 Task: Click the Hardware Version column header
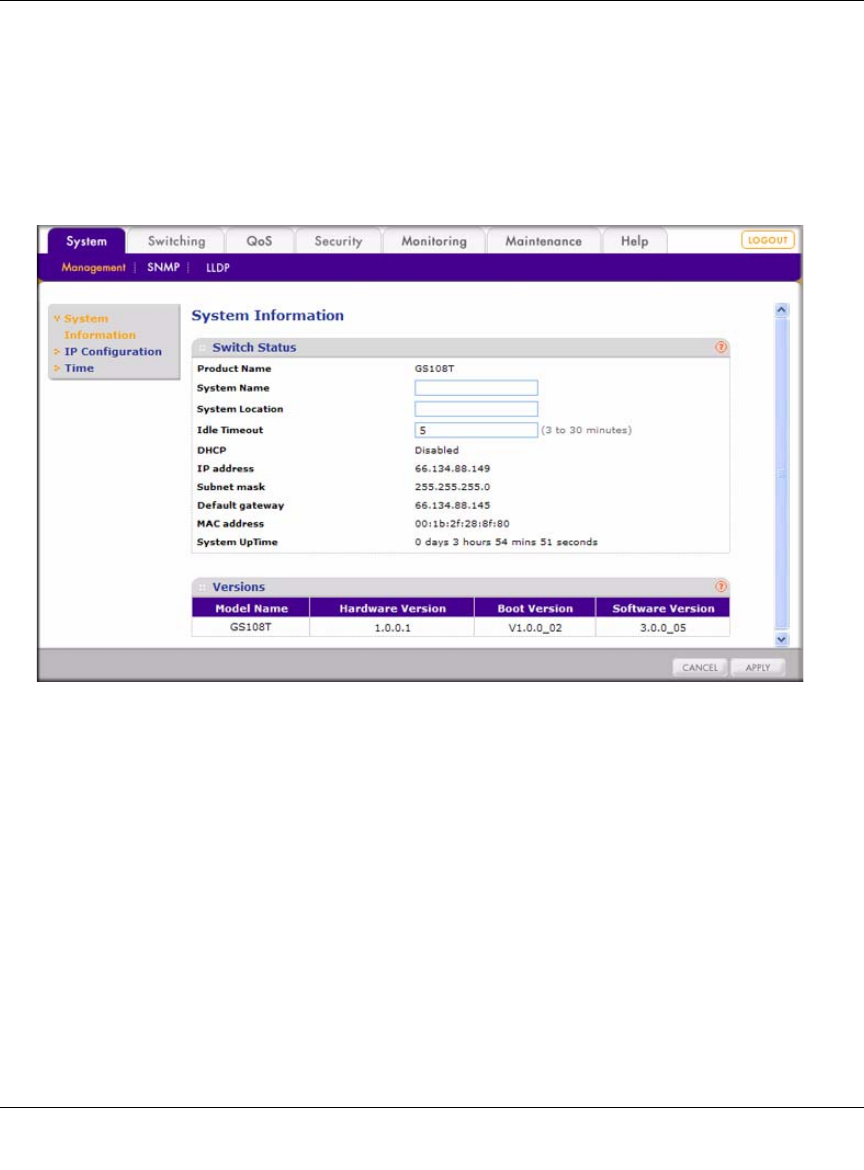point(392,608)
